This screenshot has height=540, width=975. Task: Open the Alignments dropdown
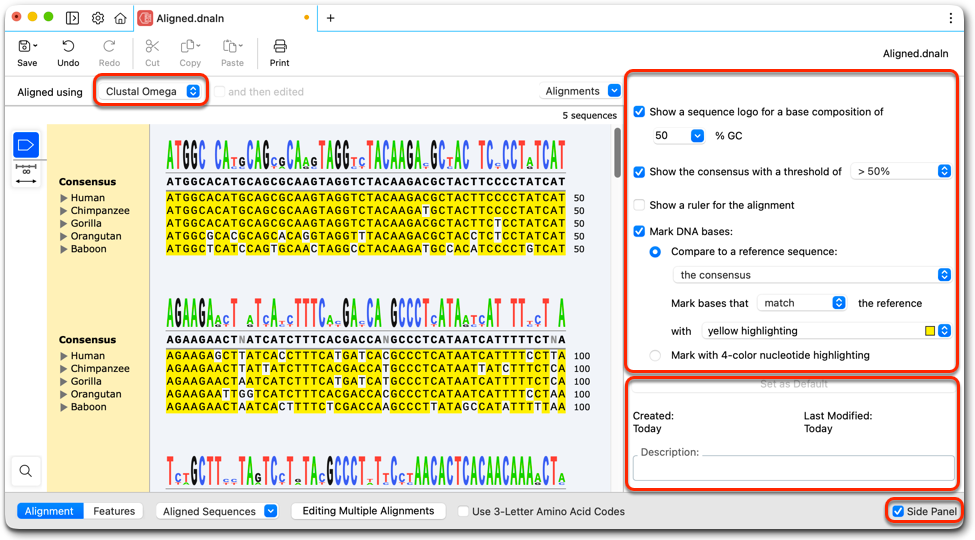pyautogui.click(x=580, y=91)
